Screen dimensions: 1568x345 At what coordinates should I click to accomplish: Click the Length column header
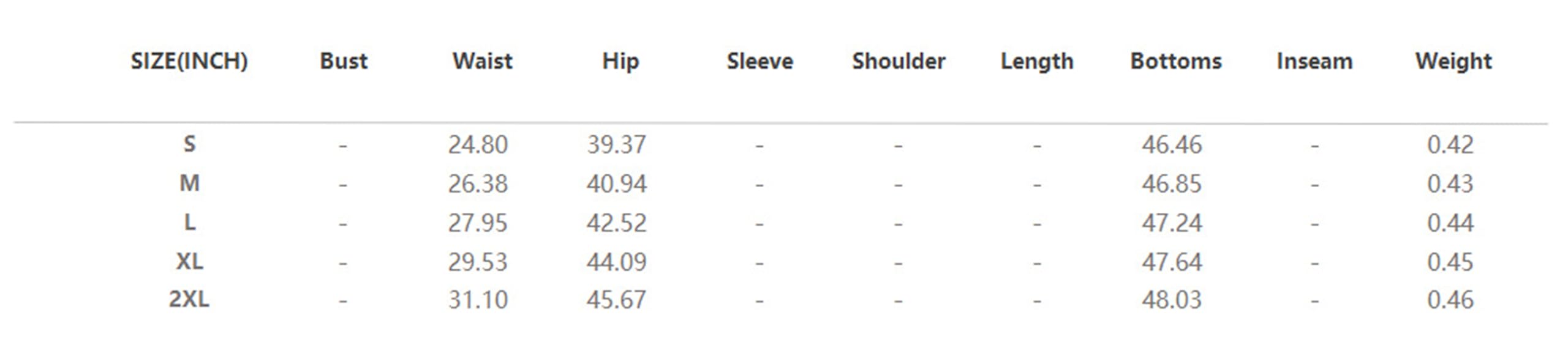pyautogui.click(x=1037, y=61)
